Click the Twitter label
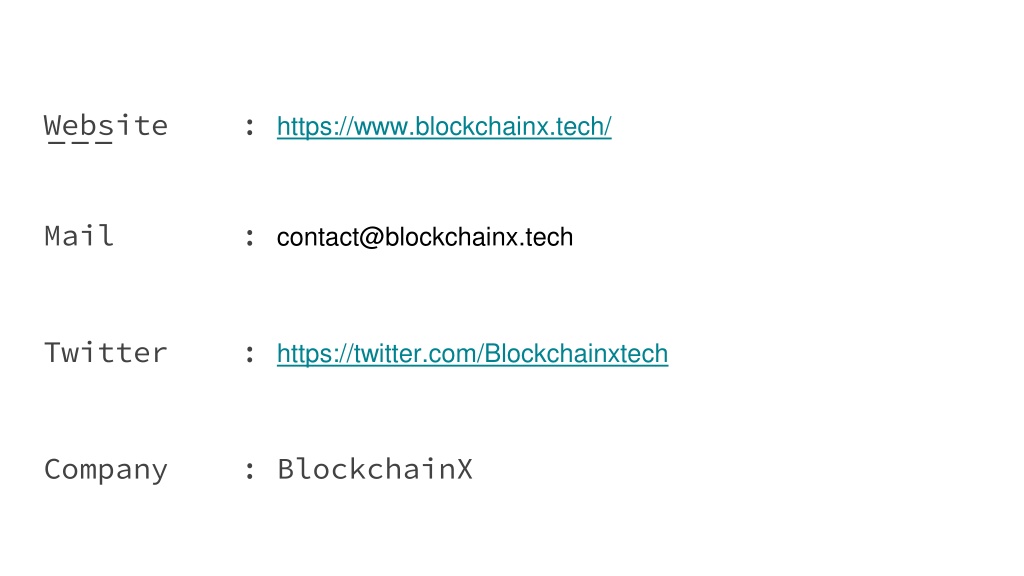 106,353
